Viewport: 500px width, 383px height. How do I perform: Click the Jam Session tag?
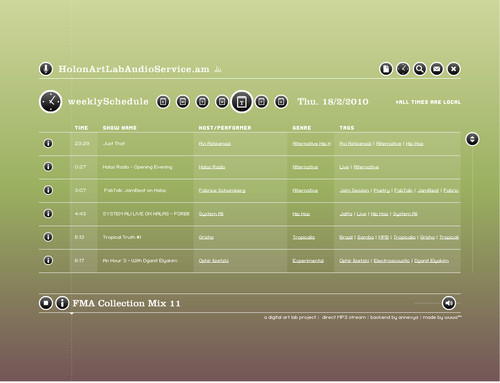pos(354,190)
